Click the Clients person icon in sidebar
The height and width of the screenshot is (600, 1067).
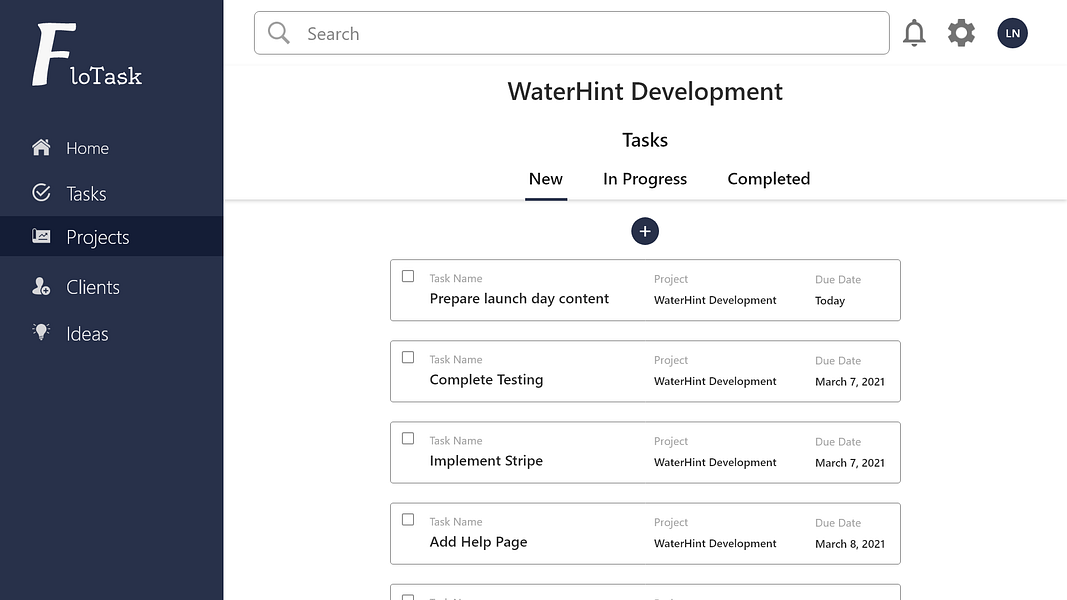(41, 287)
